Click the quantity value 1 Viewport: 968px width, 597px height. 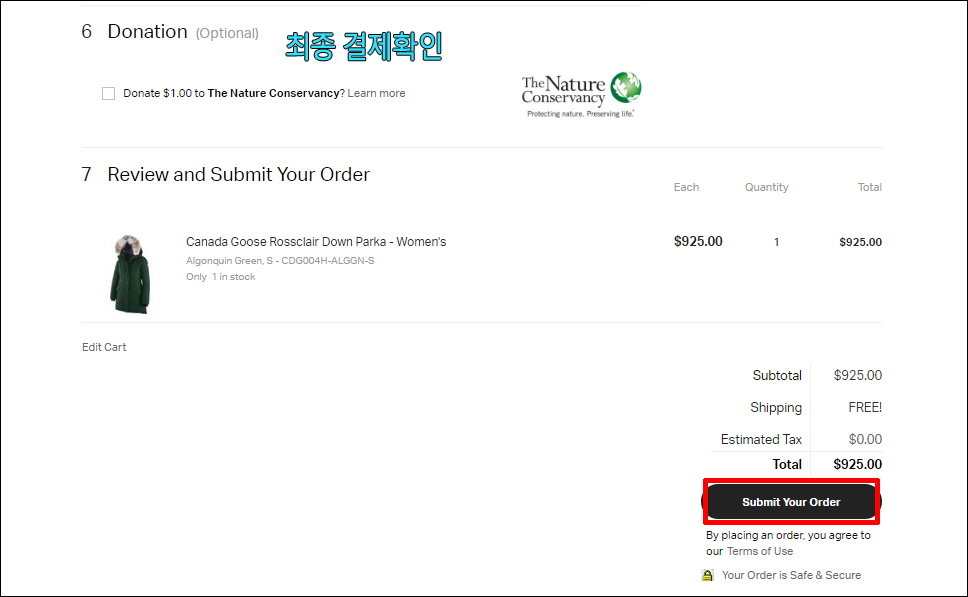tap(776, 242)
